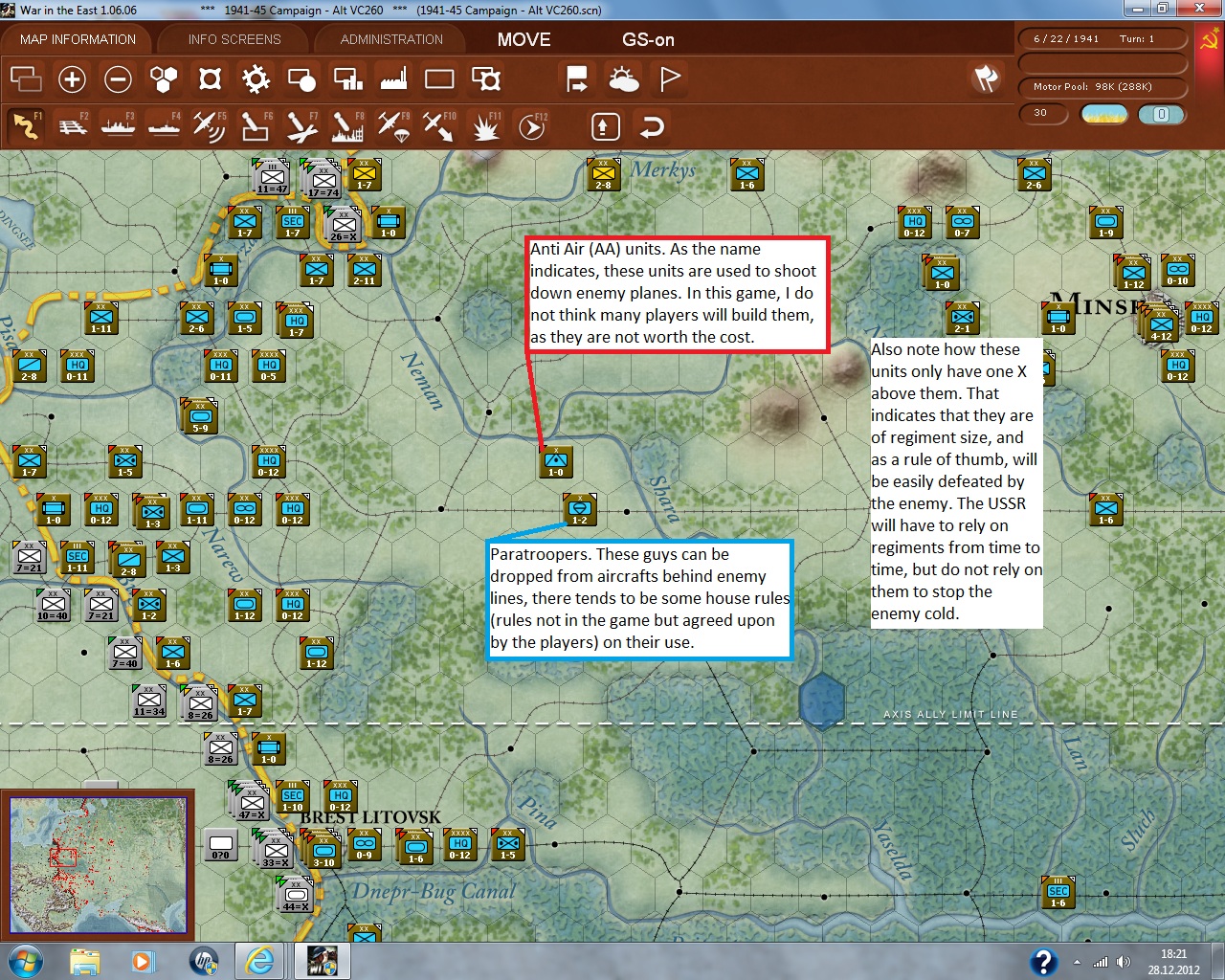Toggle the fortification levels icon
This screenshot has width=1225, height=980.
point(210,78)
